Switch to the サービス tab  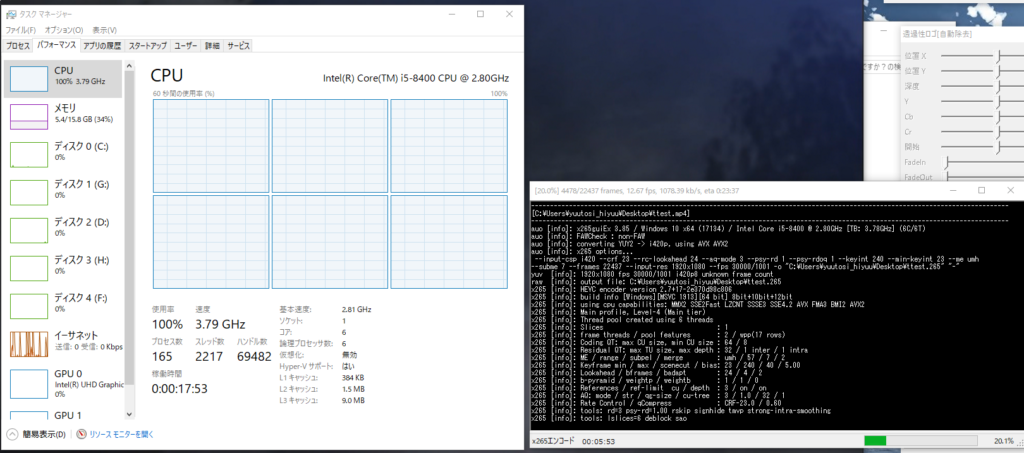tap(238, 46)
